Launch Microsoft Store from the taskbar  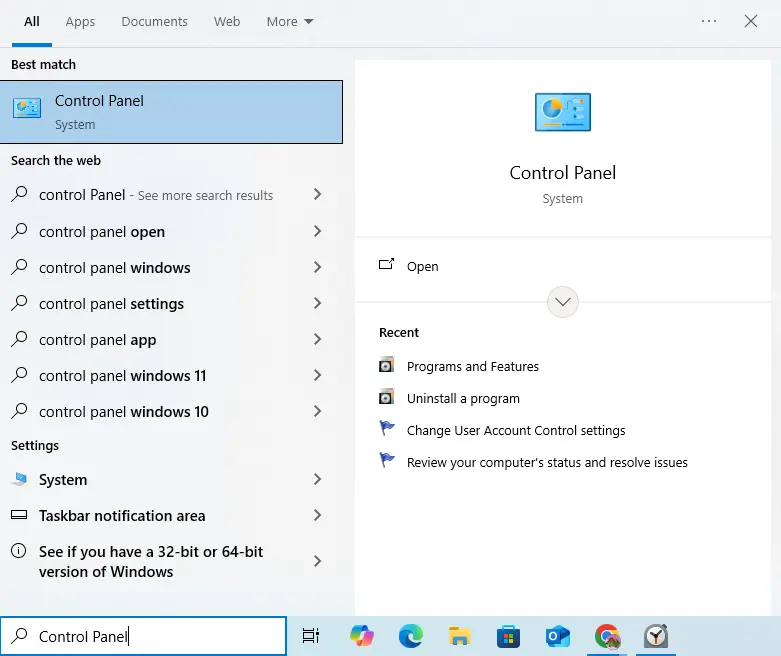point(508,636)
